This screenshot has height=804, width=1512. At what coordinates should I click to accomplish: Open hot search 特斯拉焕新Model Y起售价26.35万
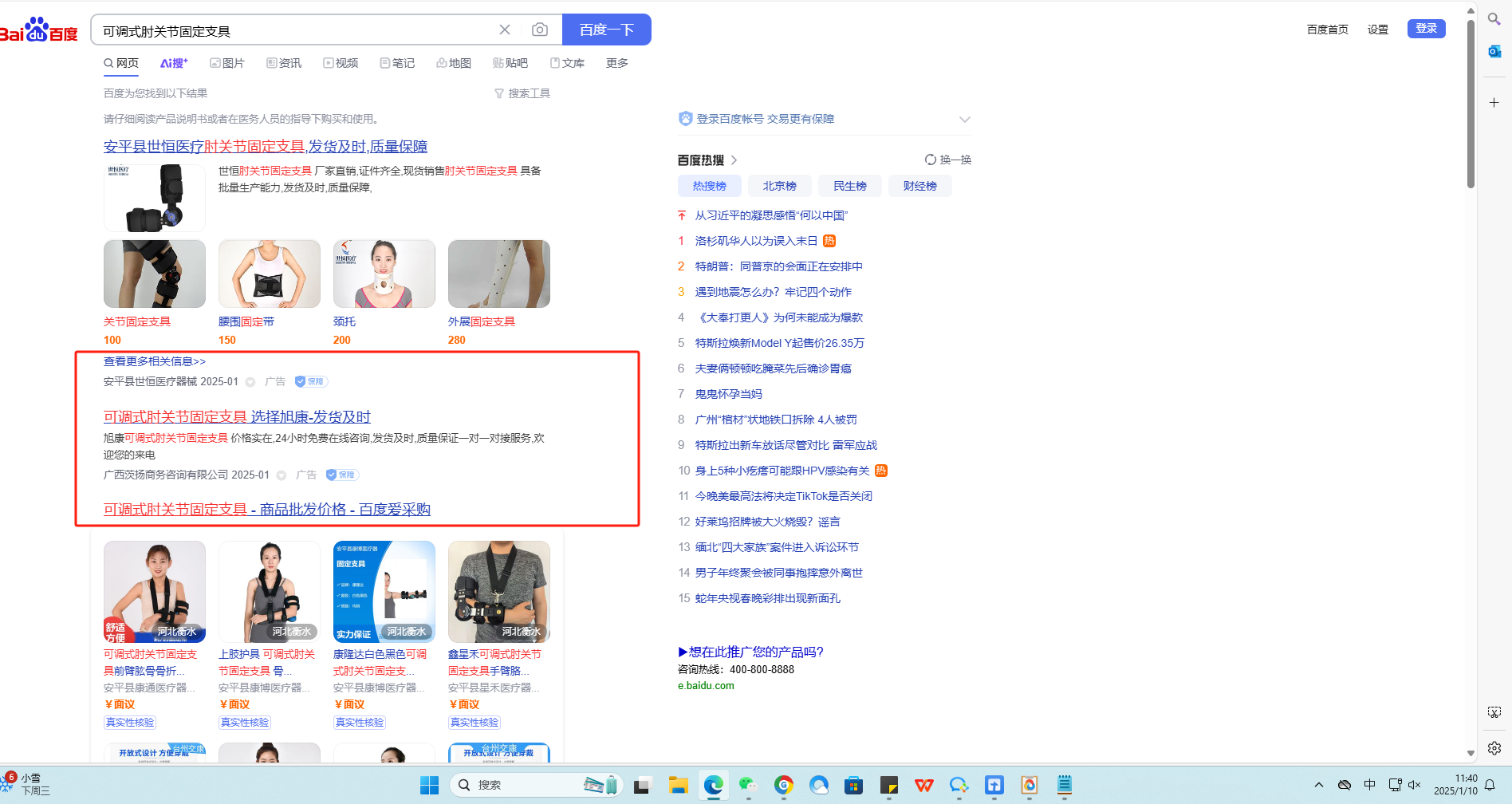(x=780, y=343)
